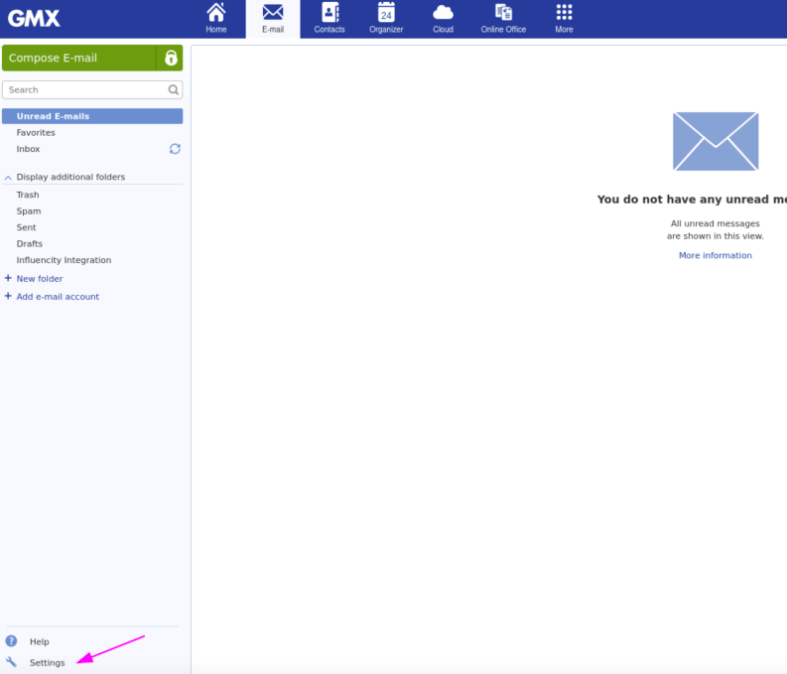The height and width of the screenshot is (674, 787).
Task: Open the Home house icon
Action: (x=216, y=13)
